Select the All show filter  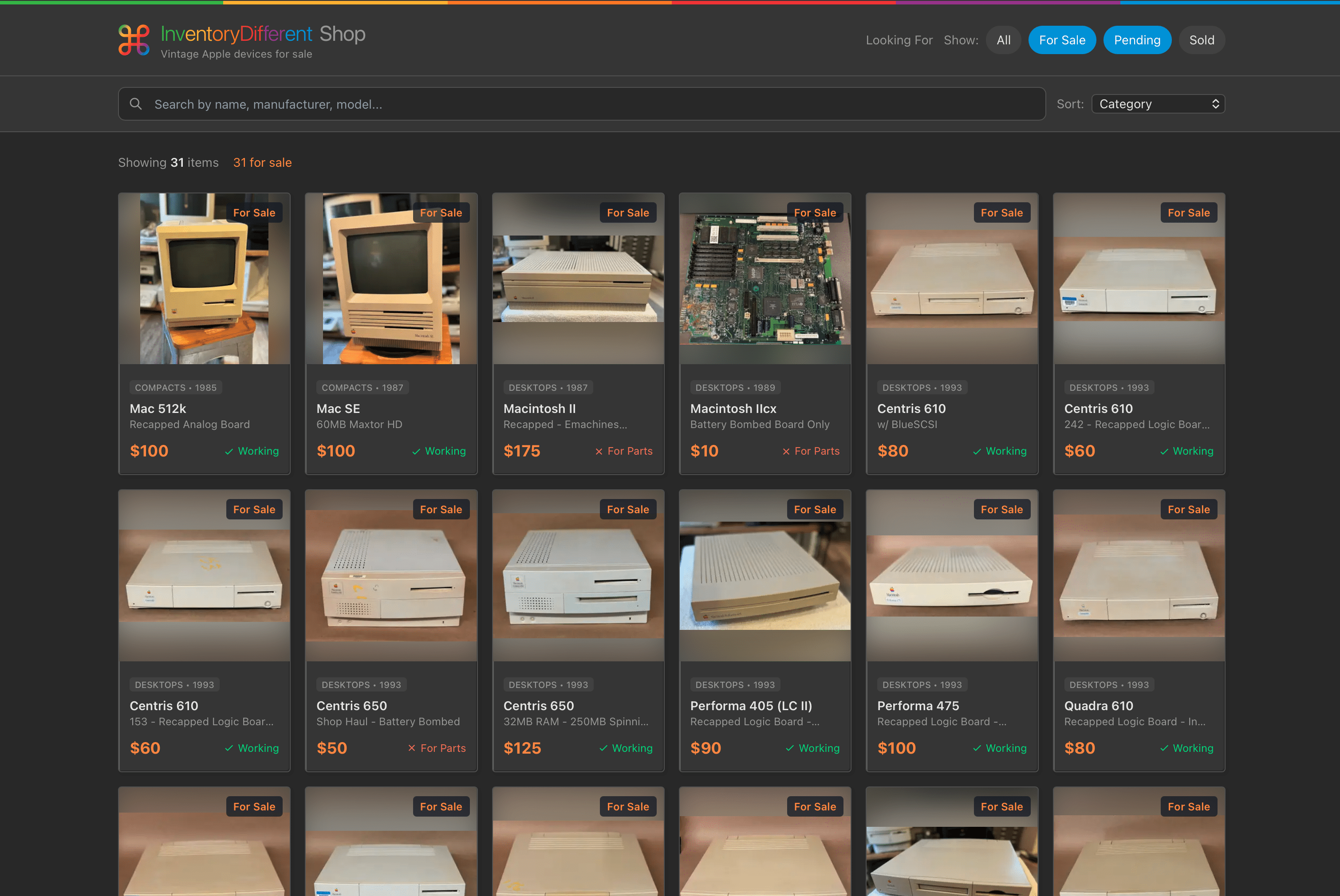(x=1003, y=40)
